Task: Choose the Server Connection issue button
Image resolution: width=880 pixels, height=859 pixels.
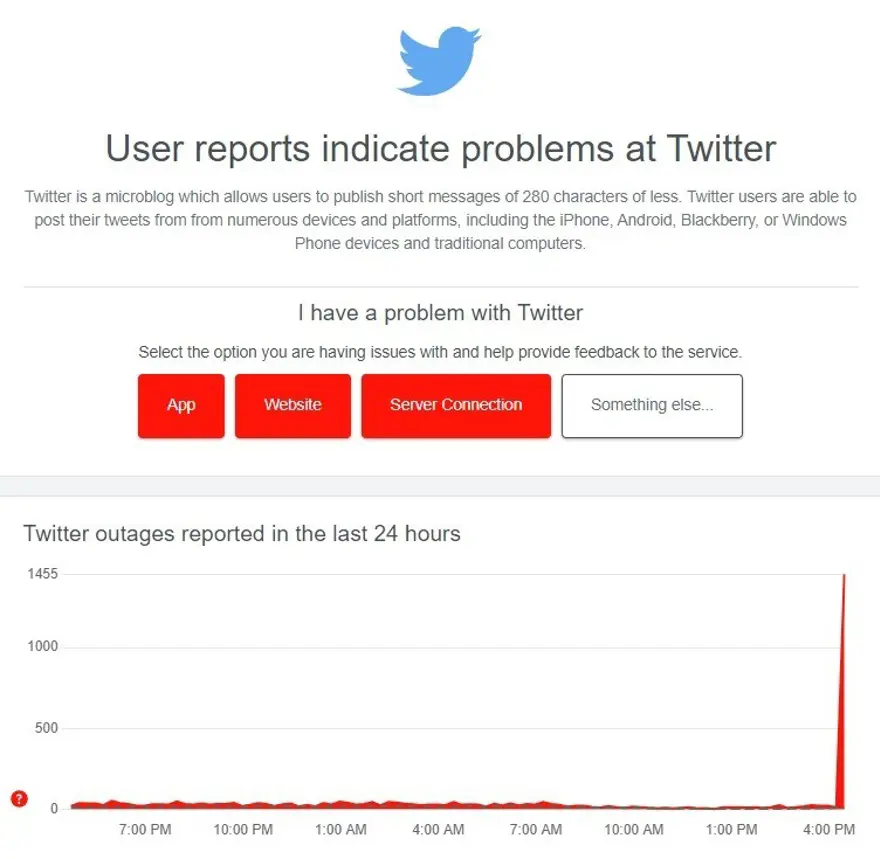Action: pyautogui.click(x=456, y=406)
